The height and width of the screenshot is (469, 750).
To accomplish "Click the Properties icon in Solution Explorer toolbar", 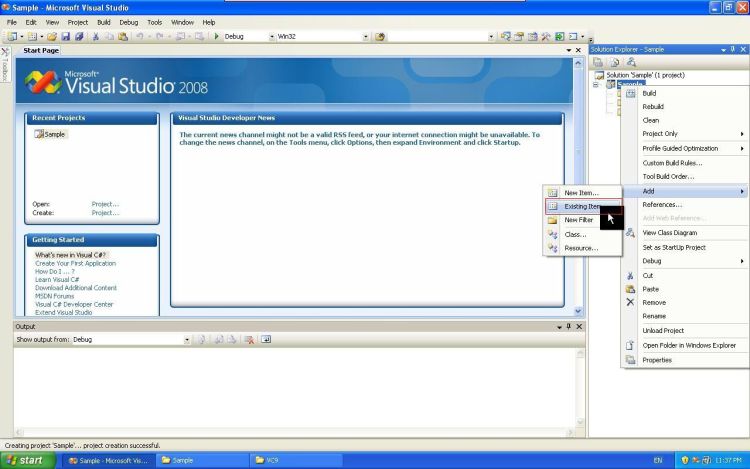I will [598, 62].
